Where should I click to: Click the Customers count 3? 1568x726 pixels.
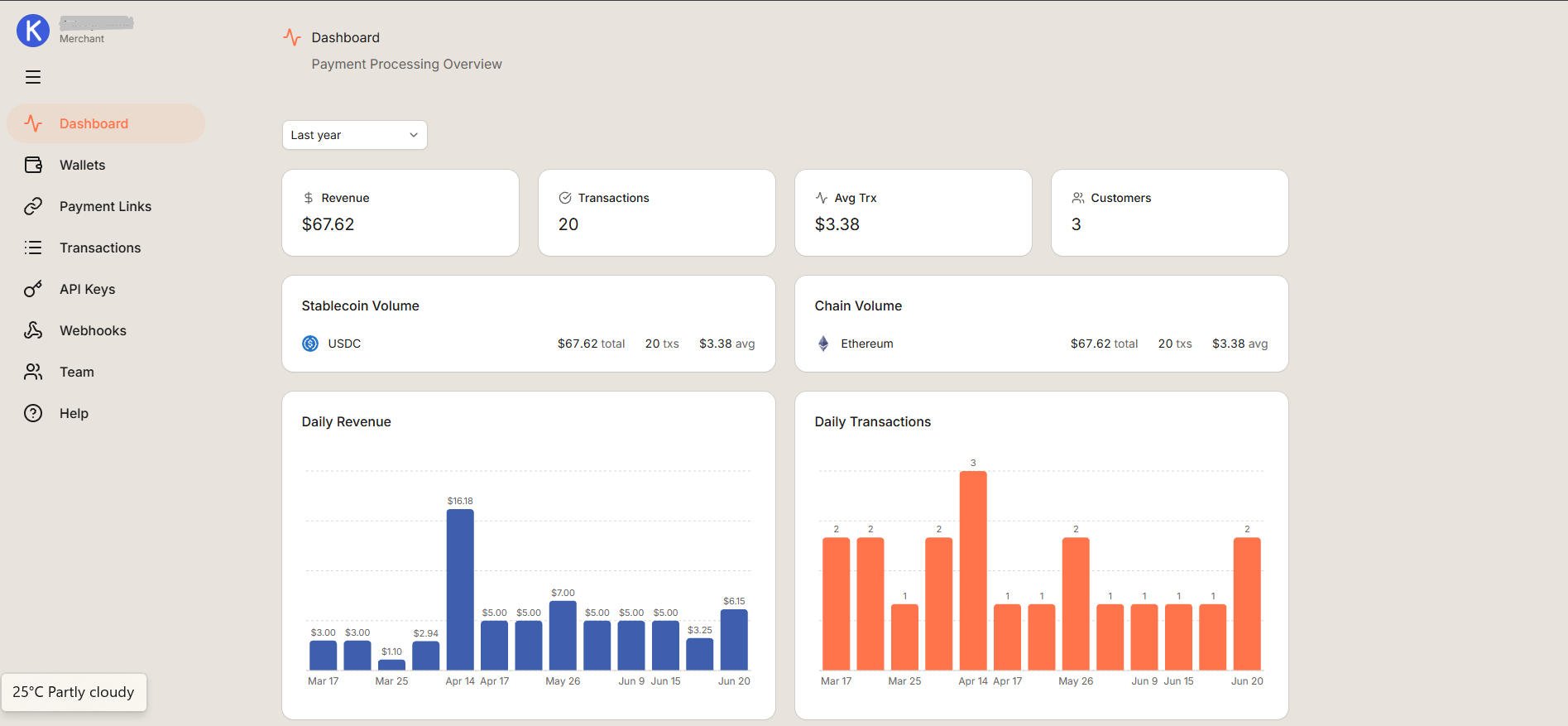click(x=1077, y=224)
